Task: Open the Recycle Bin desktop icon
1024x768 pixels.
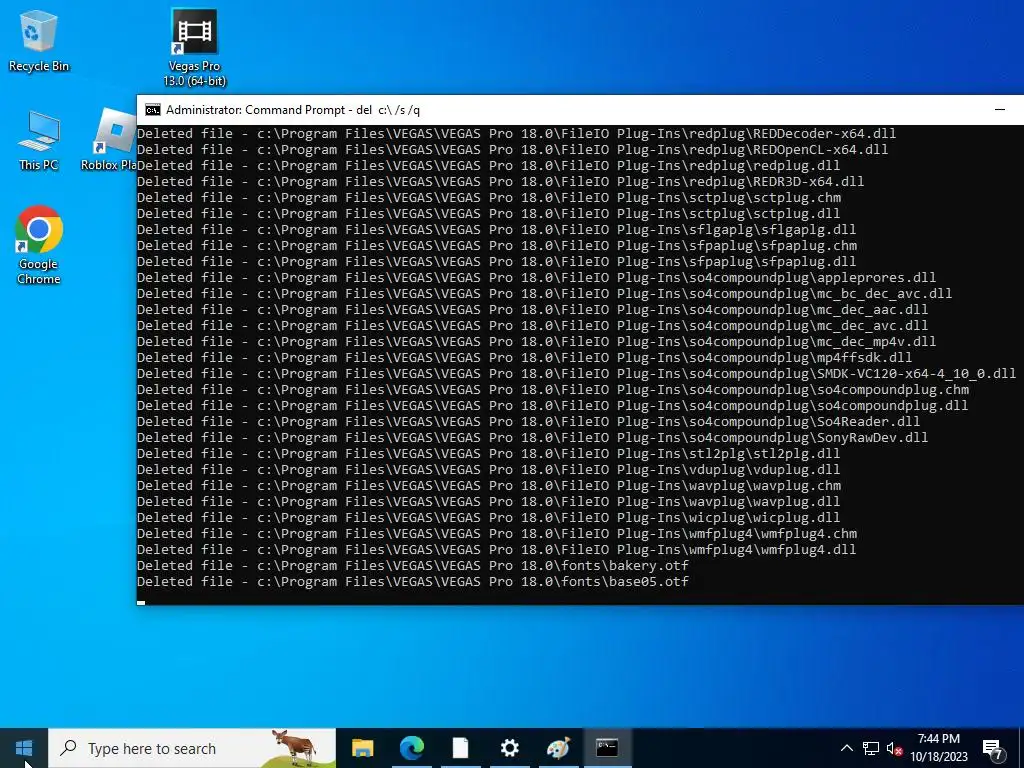Action: (x=39, y=40)
